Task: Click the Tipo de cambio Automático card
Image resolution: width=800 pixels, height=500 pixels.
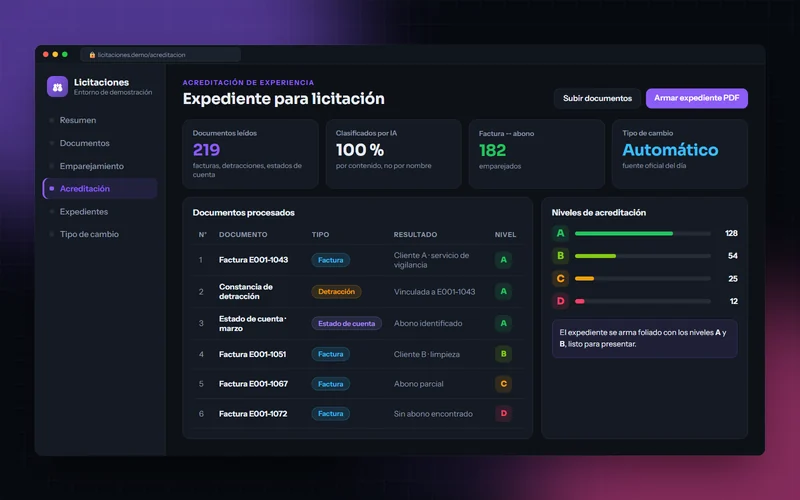Action: (x=680, y=154)
